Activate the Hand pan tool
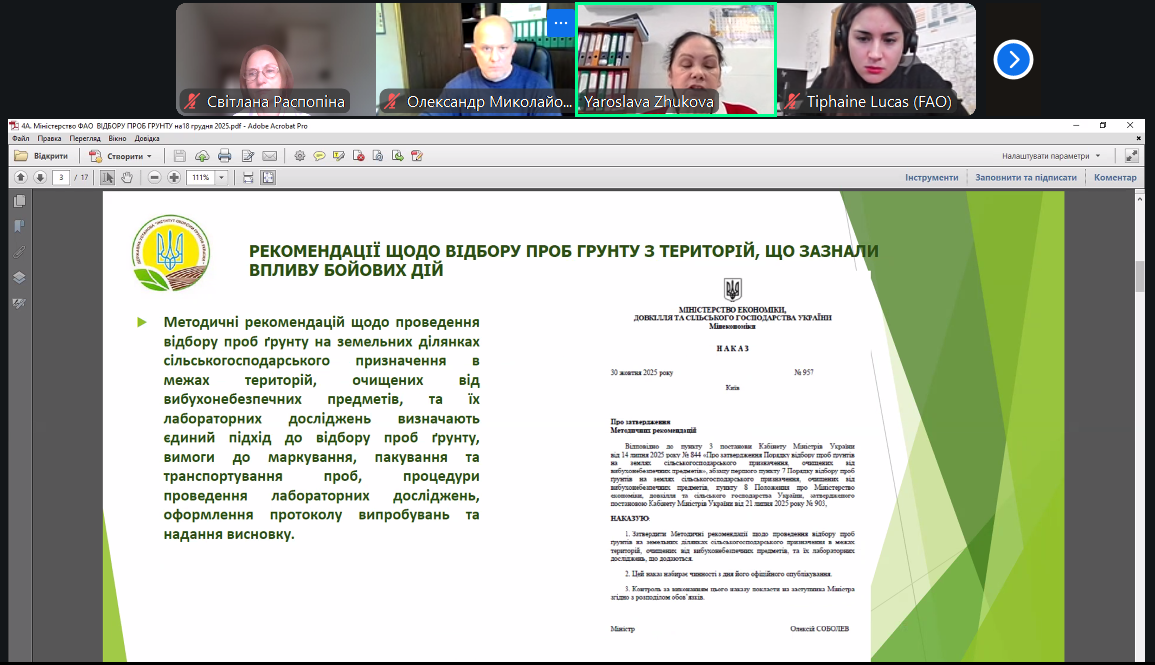 [127, 177]
